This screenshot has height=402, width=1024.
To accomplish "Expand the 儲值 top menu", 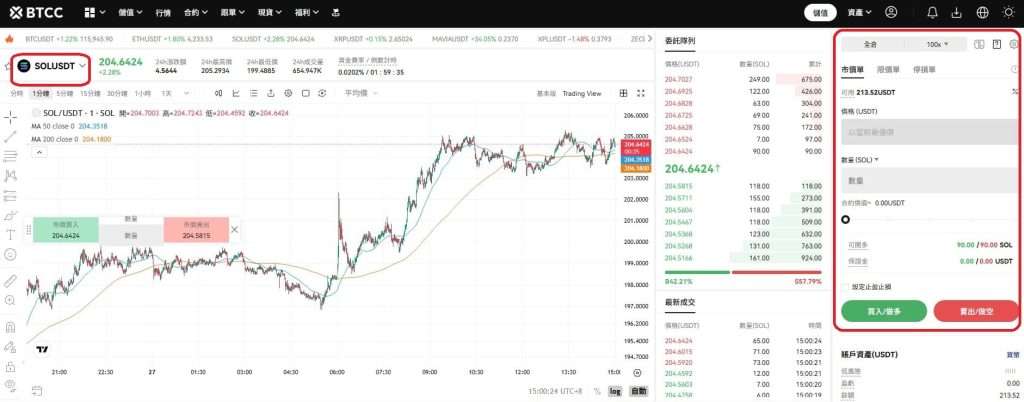I will [x=129, y=12].
